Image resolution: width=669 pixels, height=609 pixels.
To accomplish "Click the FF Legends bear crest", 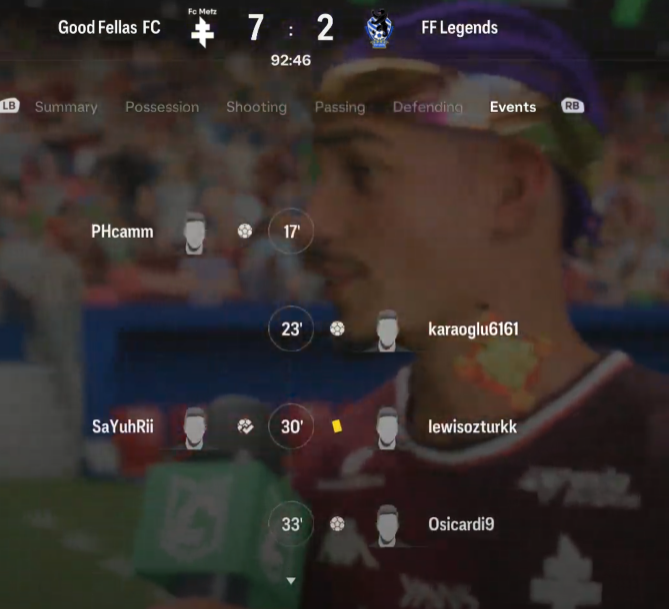I will click(x=379, y=29).
